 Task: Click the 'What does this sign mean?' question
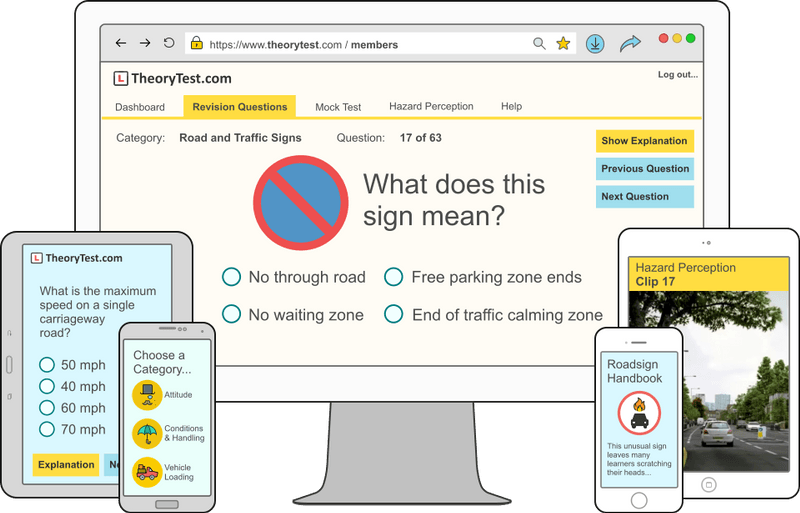click(x=454, y=200)
